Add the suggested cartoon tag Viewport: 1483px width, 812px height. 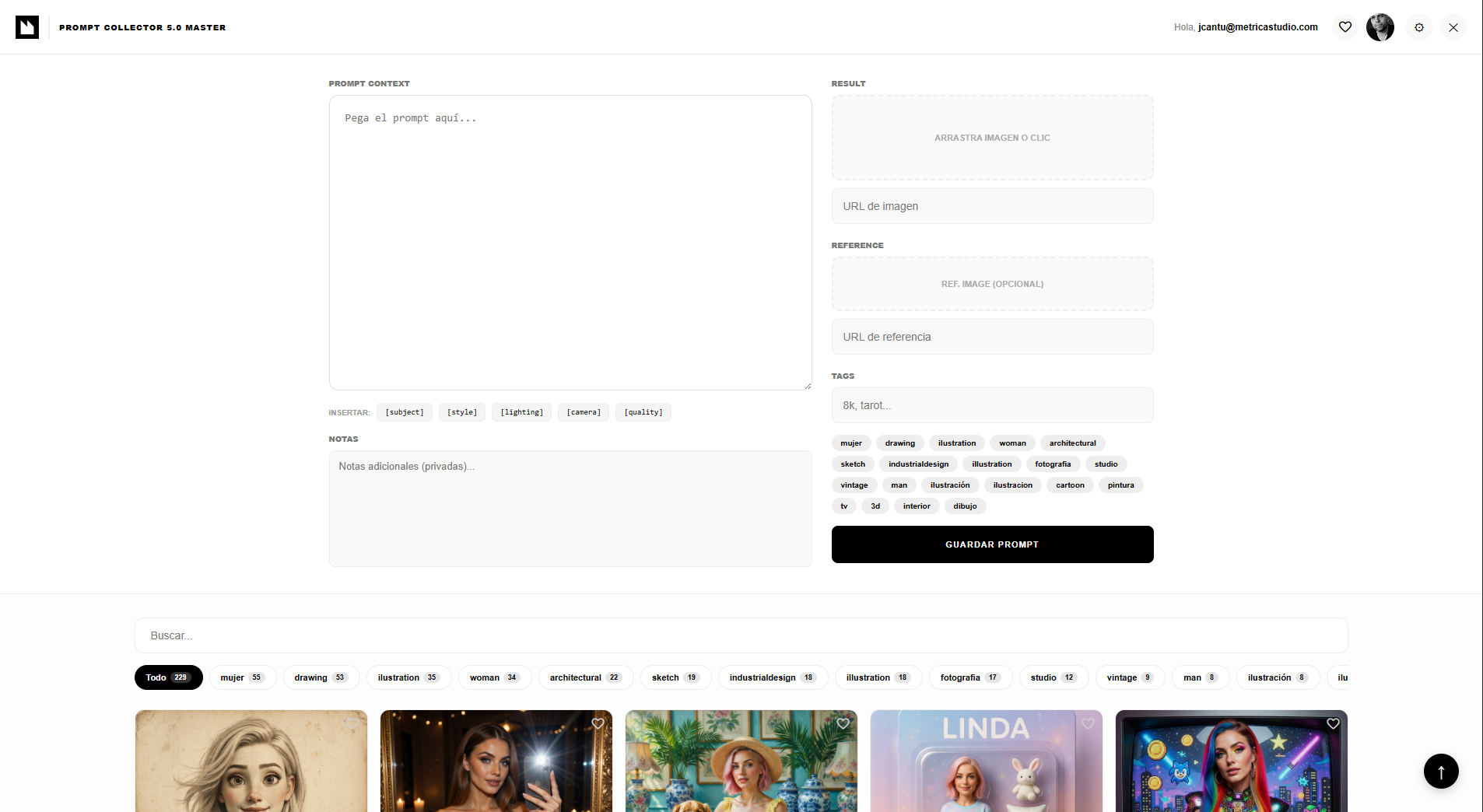pyautogui.click(x=1070, y=485)
